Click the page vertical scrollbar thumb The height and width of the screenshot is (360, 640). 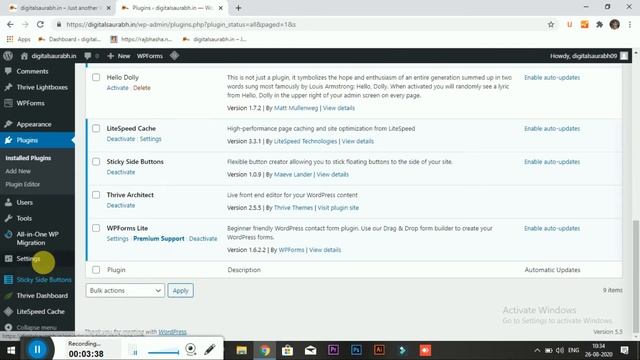click(x=636, y=276)
